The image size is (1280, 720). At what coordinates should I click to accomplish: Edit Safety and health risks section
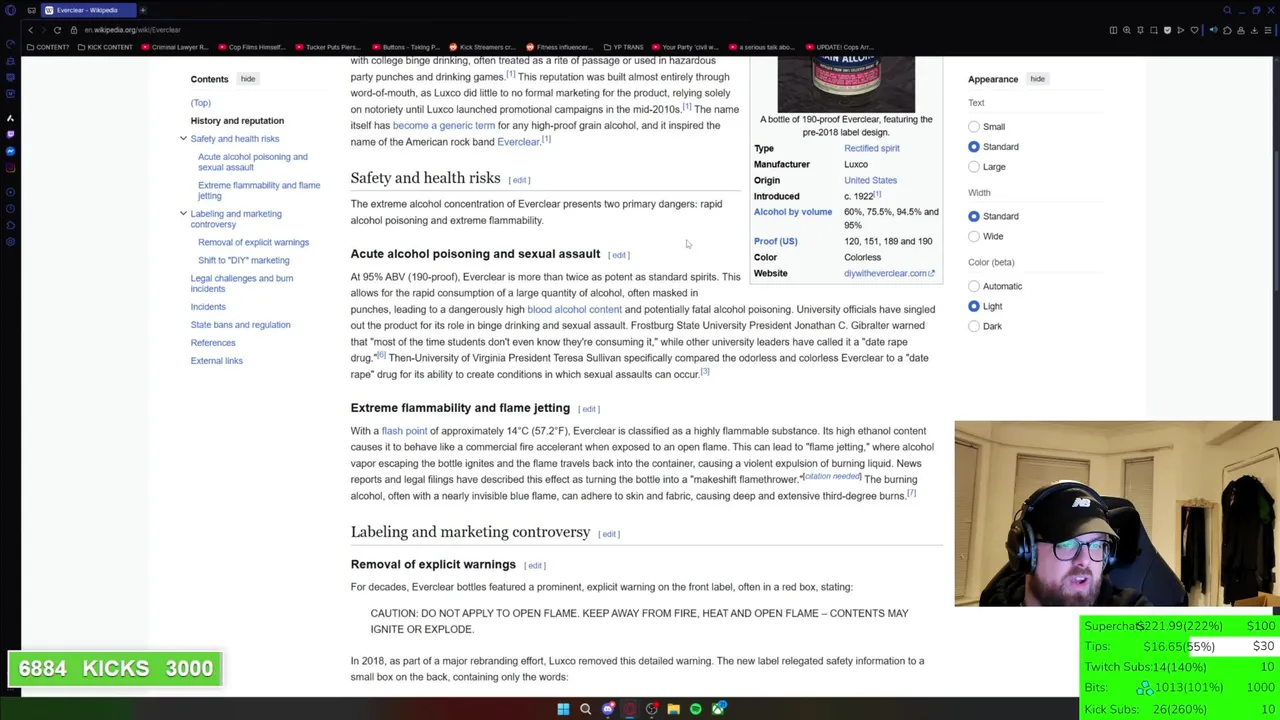click(519, 180)
